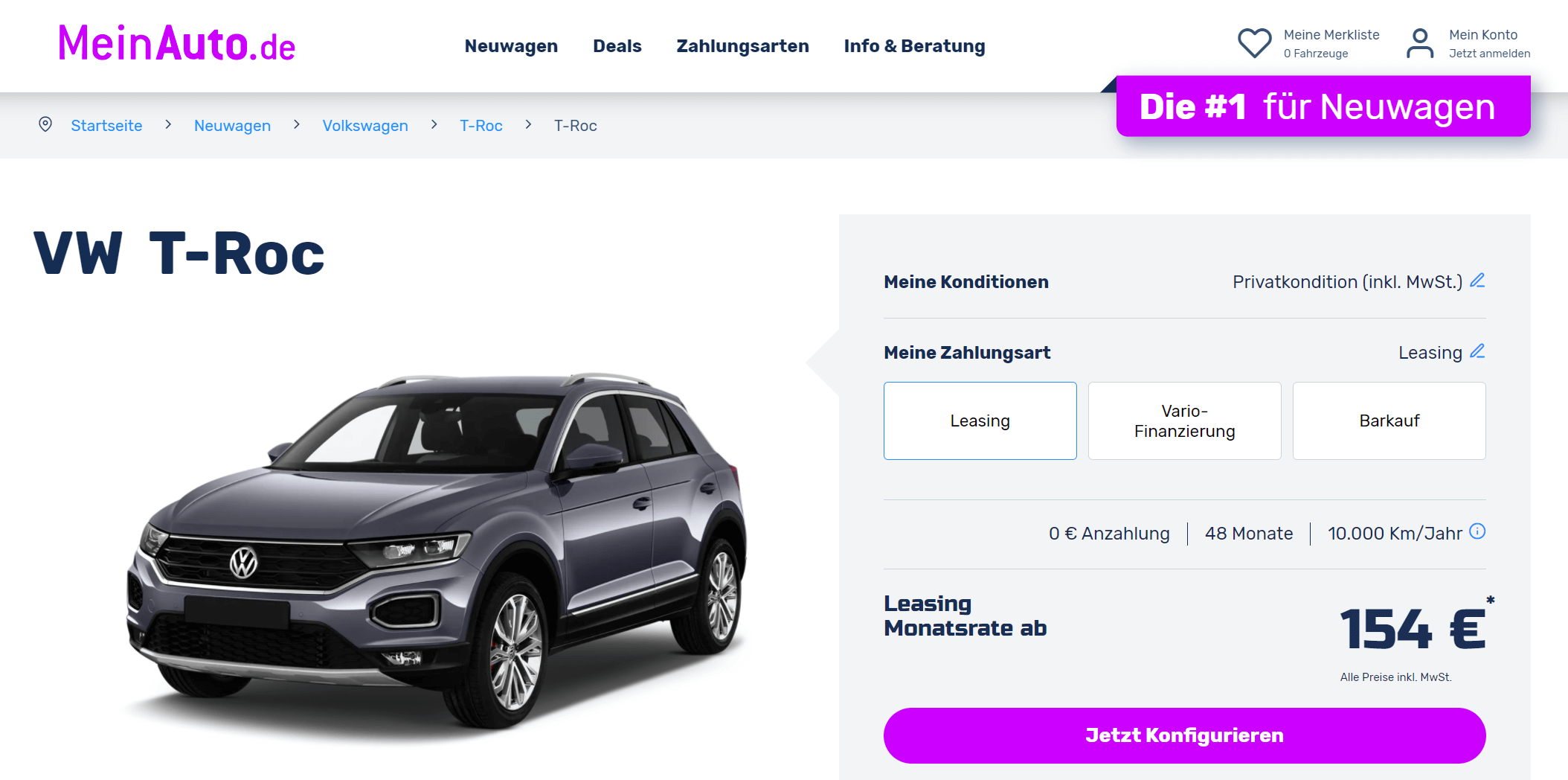Click the Jetzt Konfigurieren button

pyautogui.click(x=1184, y=735)
